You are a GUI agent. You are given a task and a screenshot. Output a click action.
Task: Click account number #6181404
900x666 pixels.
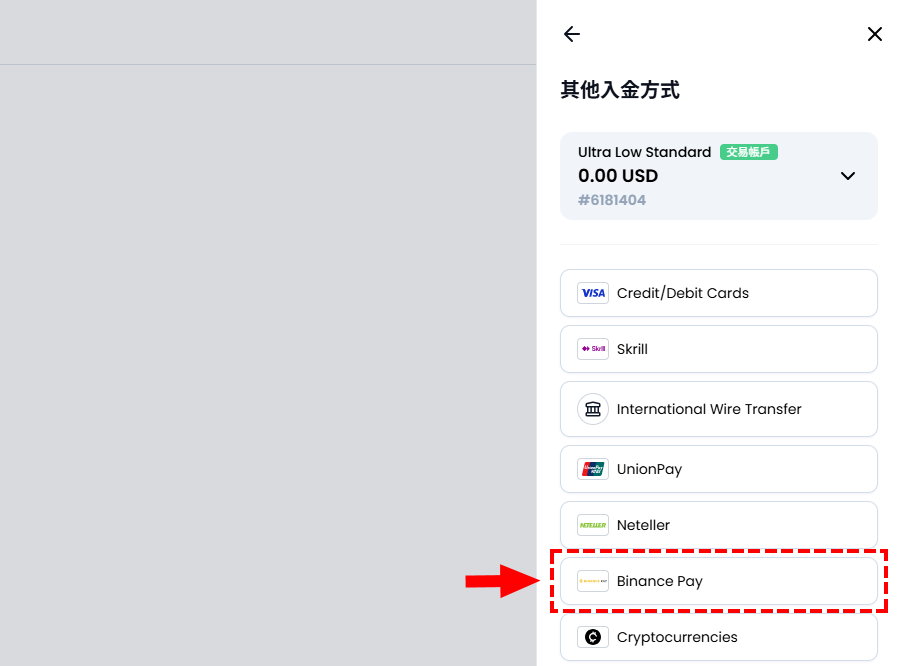point(612,200)
